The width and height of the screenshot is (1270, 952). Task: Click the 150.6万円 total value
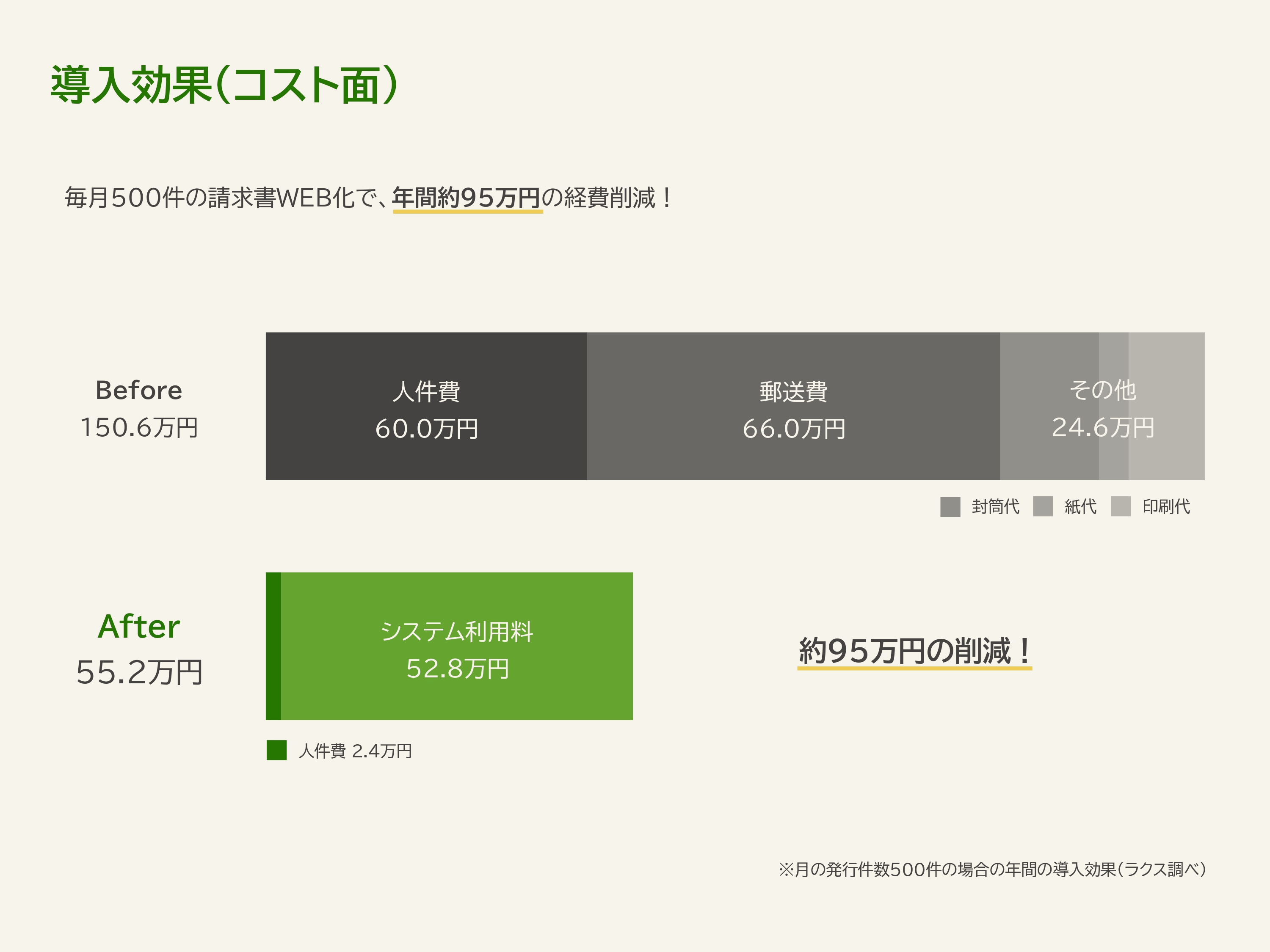tap(139, 427)
